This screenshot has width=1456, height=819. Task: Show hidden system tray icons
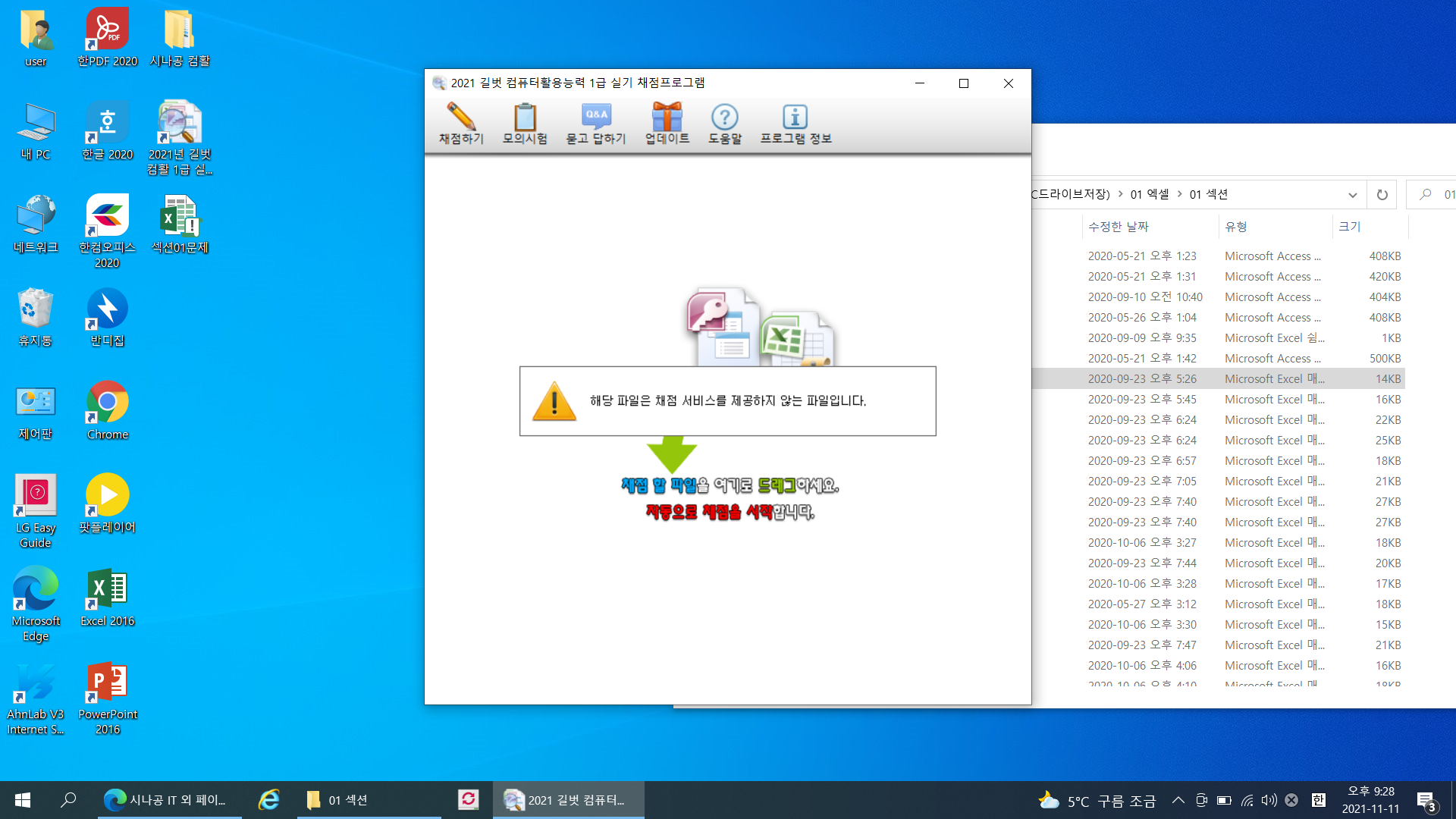[x=1178, y=800]
